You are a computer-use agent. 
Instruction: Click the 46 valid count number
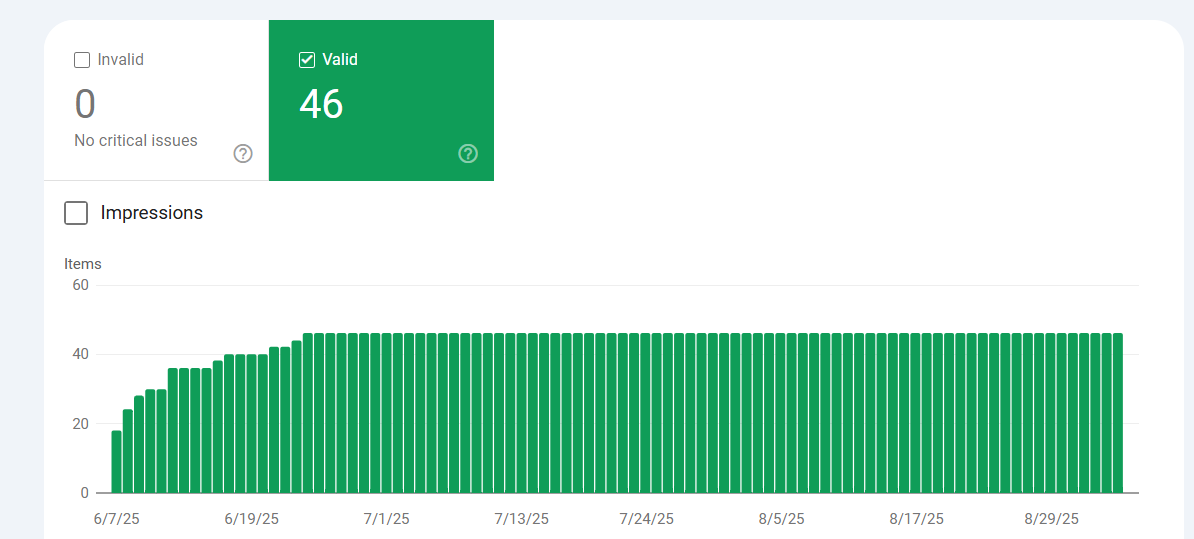tap(321, 104)
